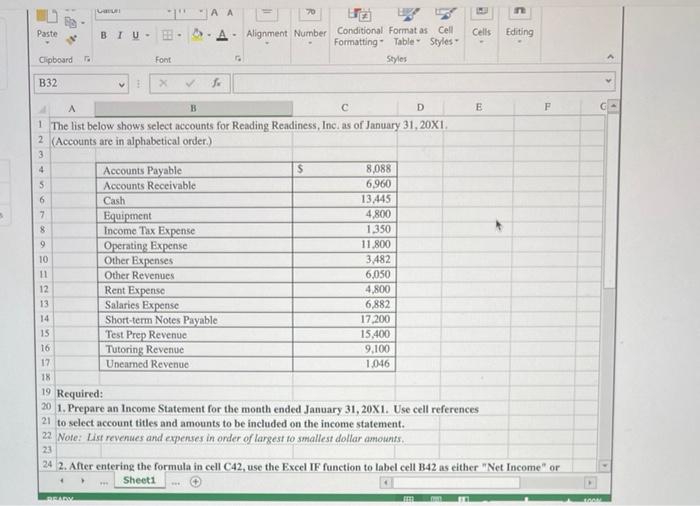Select column D header
This screenshot has width=700, height=506.
420,107
